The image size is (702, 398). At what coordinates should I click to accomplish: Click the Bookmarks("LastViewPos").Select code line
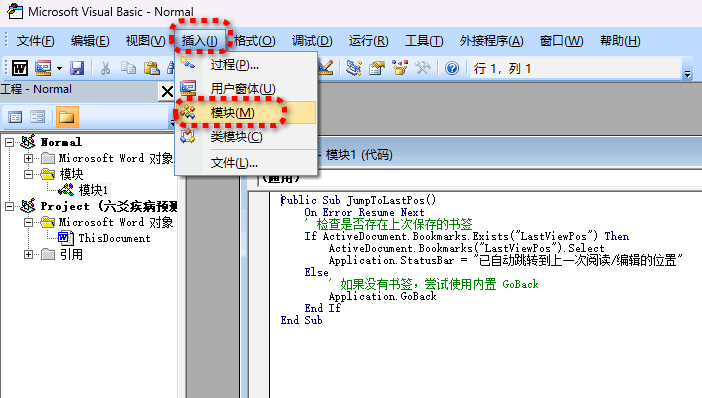pos(467,248)
